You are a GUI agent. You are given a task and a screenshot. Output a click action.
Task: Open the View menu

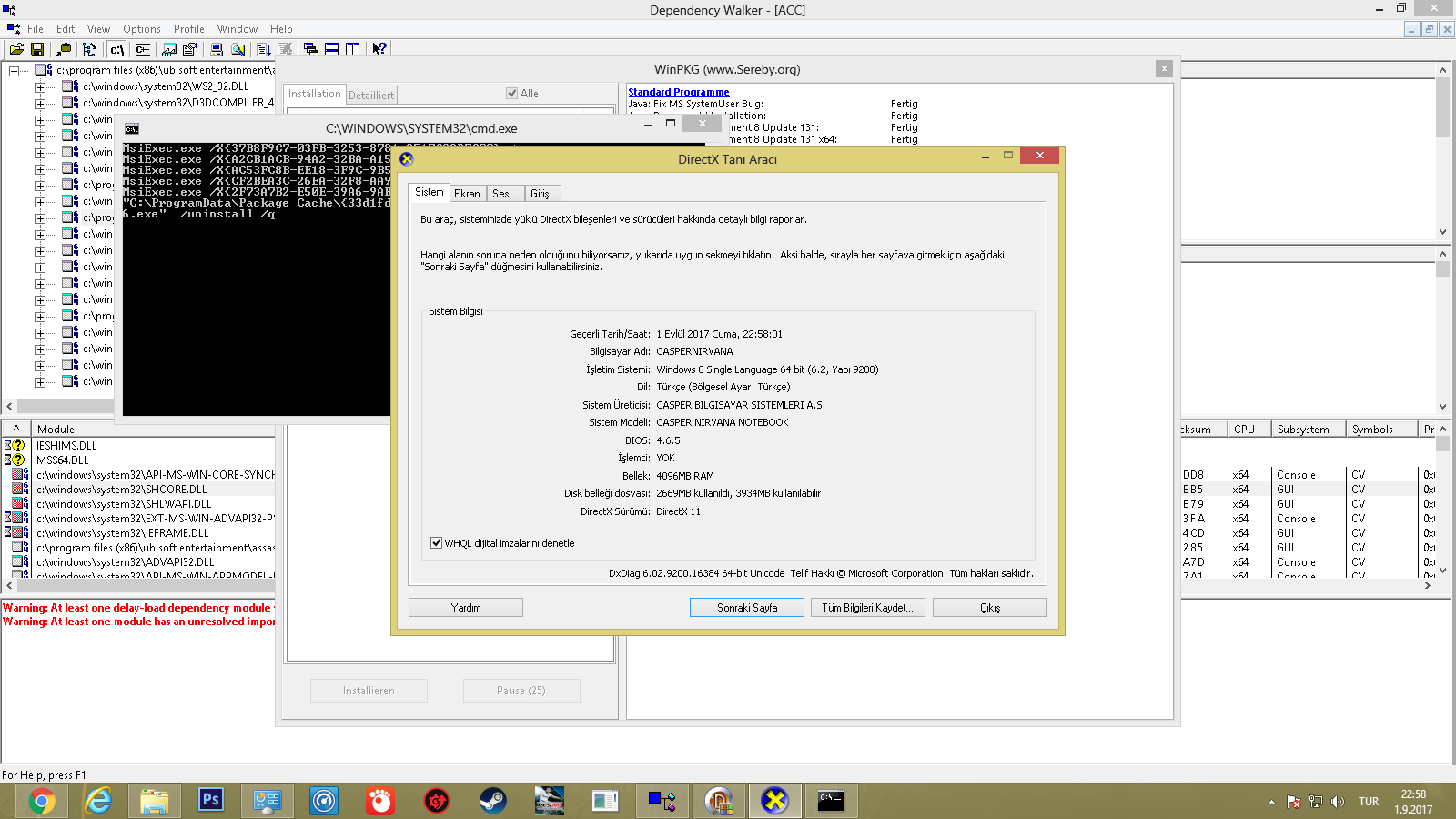[x=98, y=29]
